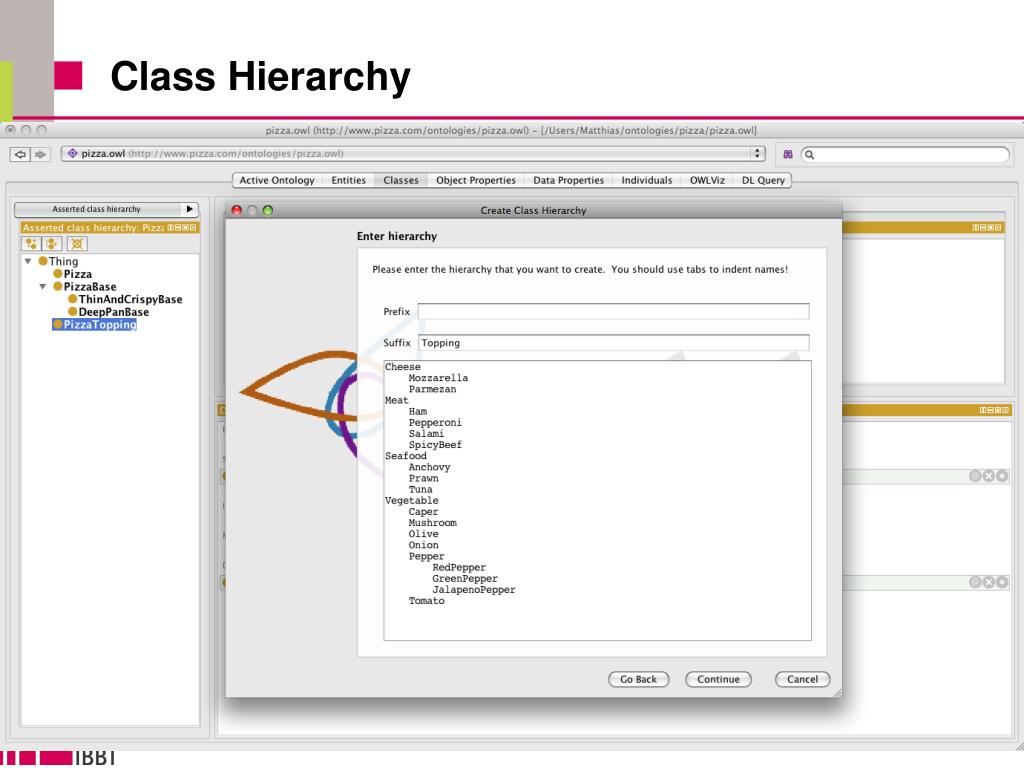The height and width of the screenshot is (768, 1024).
Task: Click the 'Olive' line in the hierarchy text
Action: [423, 534]
